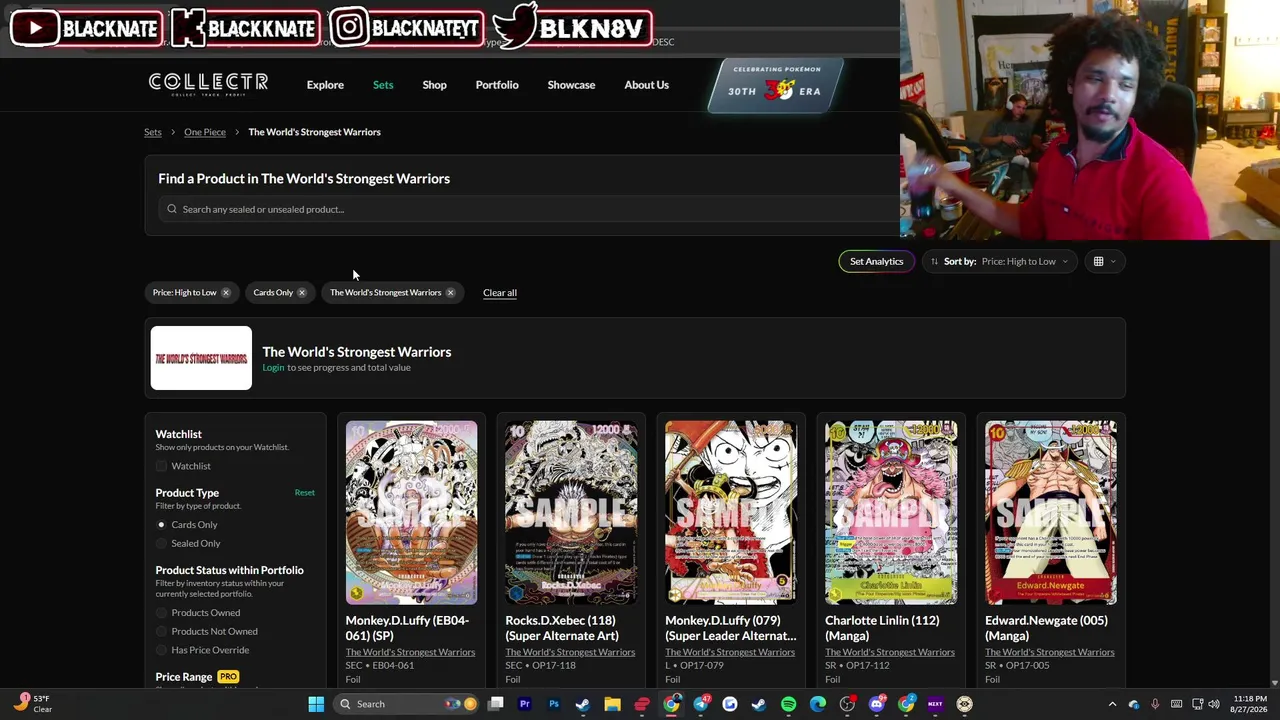Open Discord from the taskbar
This screenshot has width=1280, height=720.
(876, 704)
